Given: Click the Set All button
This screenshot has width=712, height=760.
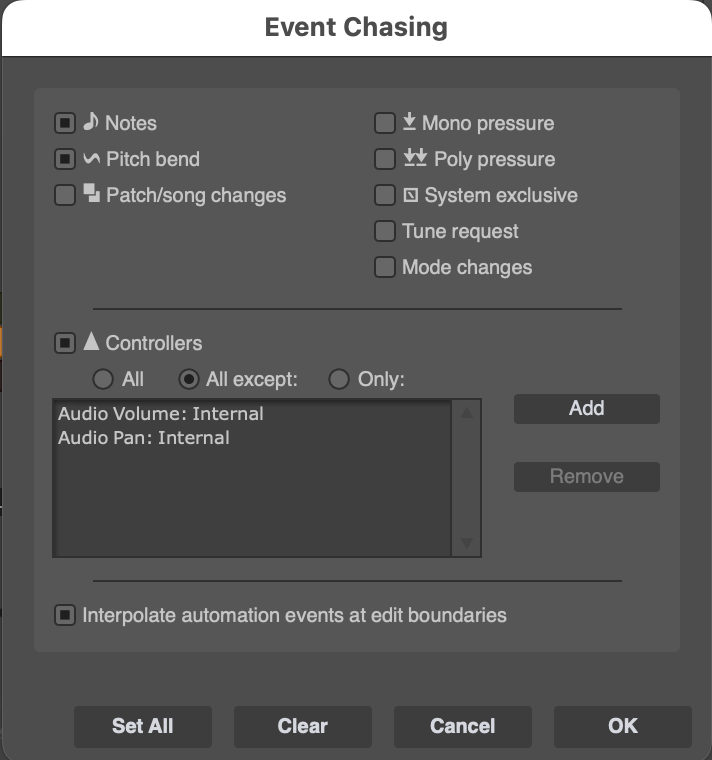Looking at the screenshot, I should click(x=142, y=726).
